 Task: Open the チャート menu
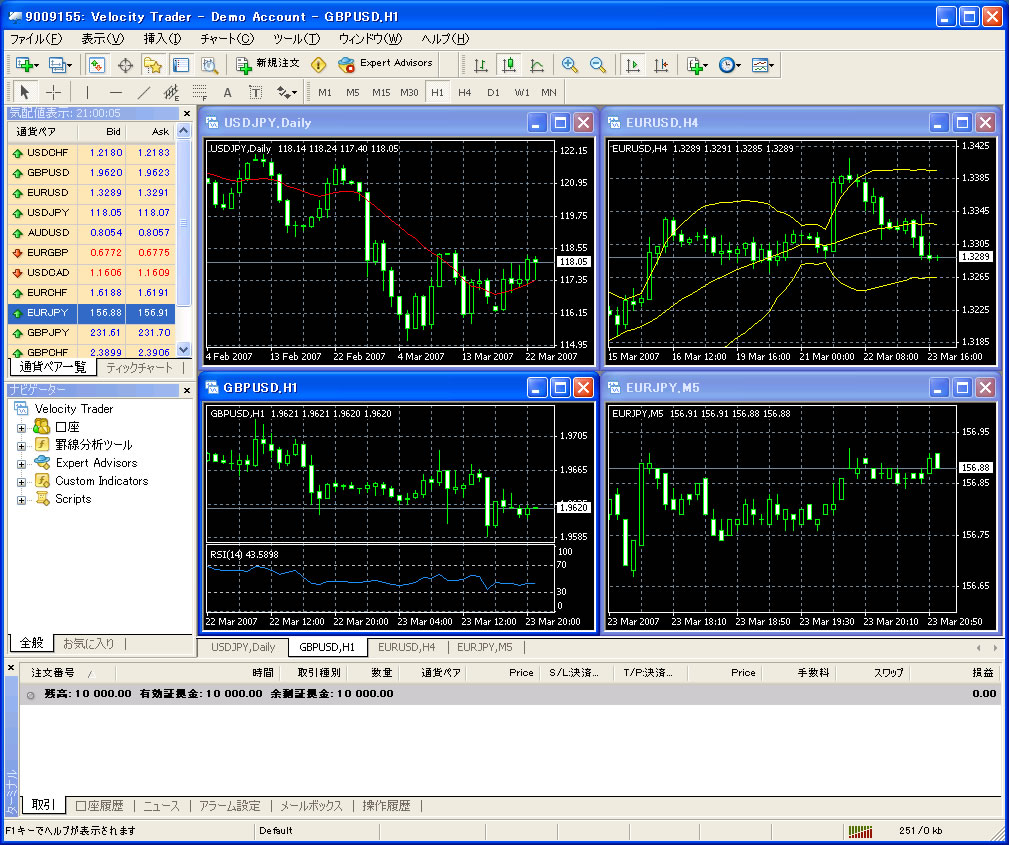tap(227, 39)
